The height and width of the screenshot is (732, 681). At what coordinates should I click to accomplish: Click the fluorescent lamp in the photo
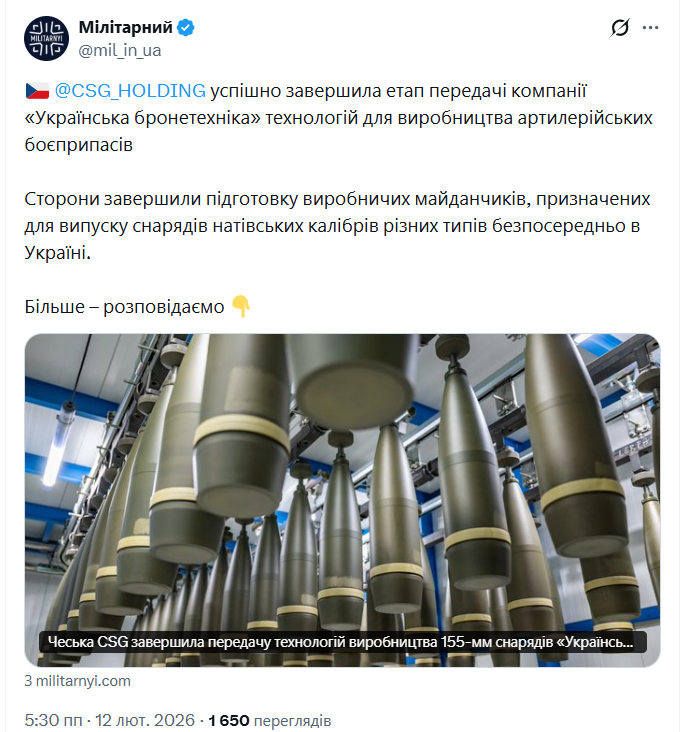point(58,443)
